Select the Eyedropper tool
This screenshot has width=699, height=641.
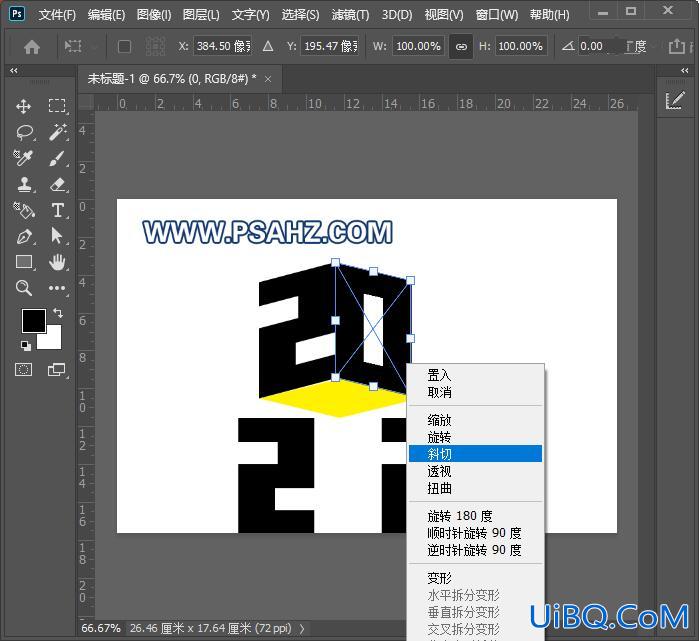tap(23, 158)
